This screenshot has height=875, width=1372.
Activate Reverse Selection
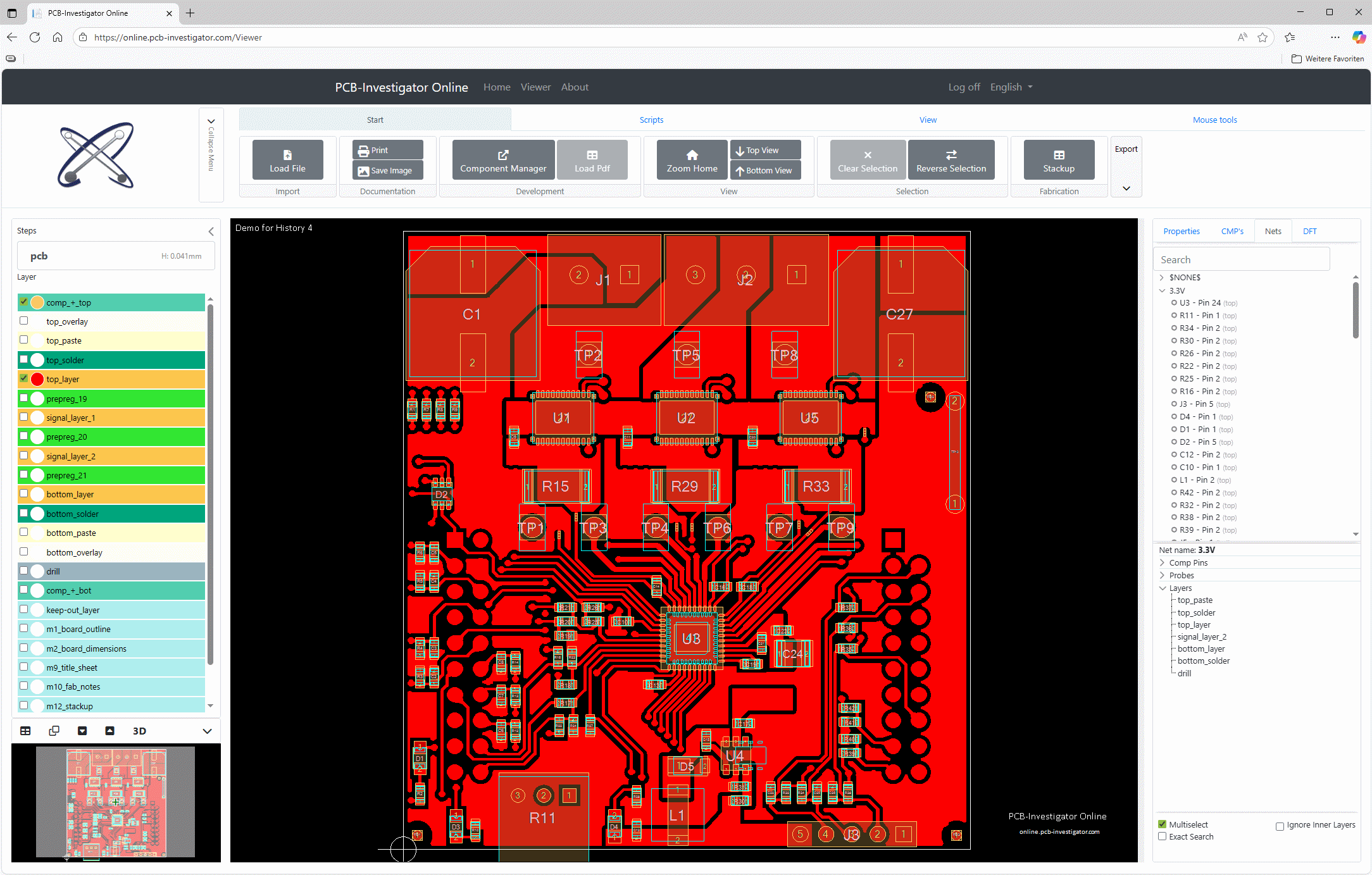tap(951, 159)
